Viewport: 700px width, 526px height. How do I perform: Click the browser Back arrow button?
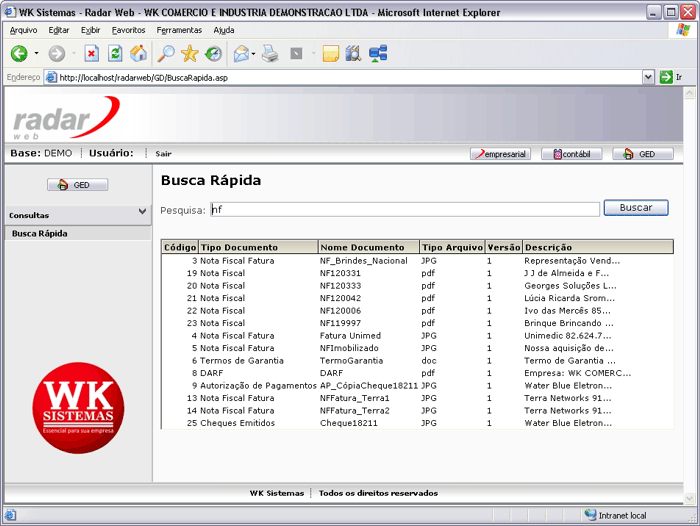(19, 54)
